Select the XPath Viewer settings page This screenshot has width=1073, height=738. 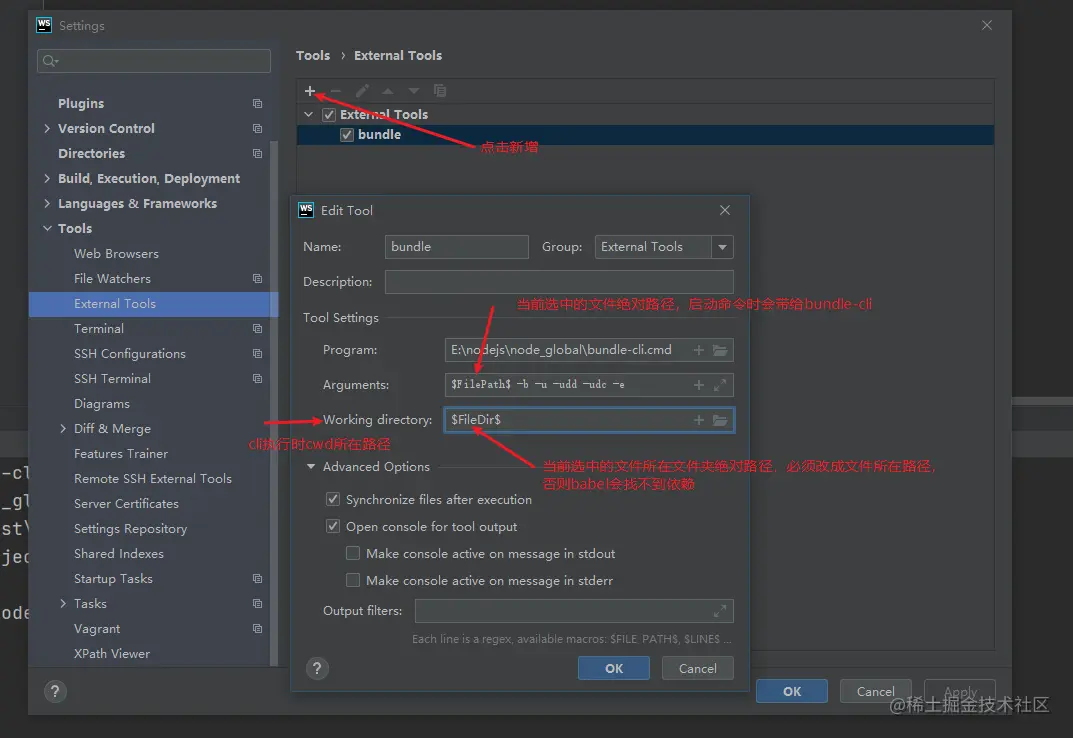pos(112,654)
